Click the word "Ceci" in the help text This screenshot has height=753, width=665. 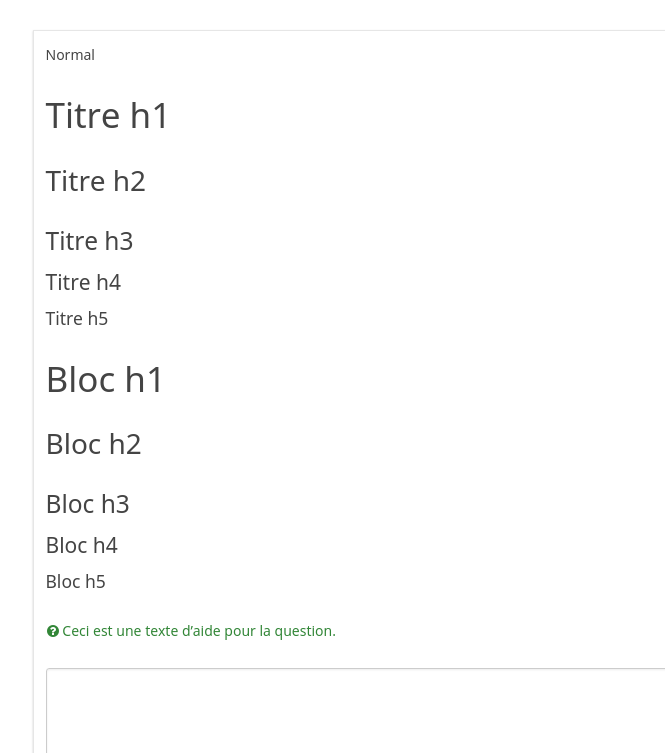click(x=76, y=631)
